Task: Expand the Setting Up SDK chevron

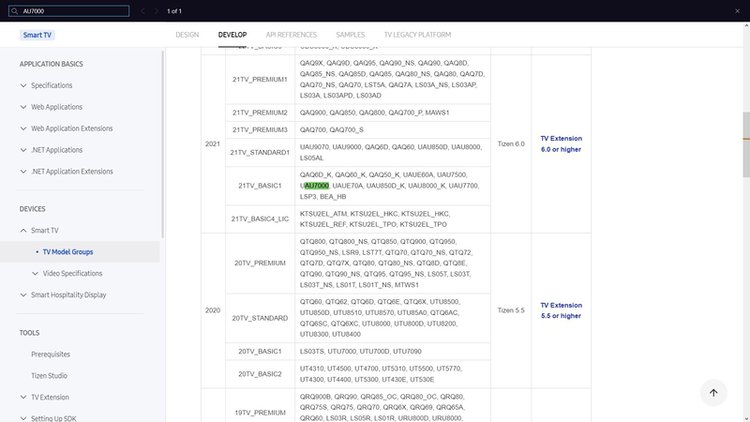Action: pyautogui.click(x=23, y=418)
